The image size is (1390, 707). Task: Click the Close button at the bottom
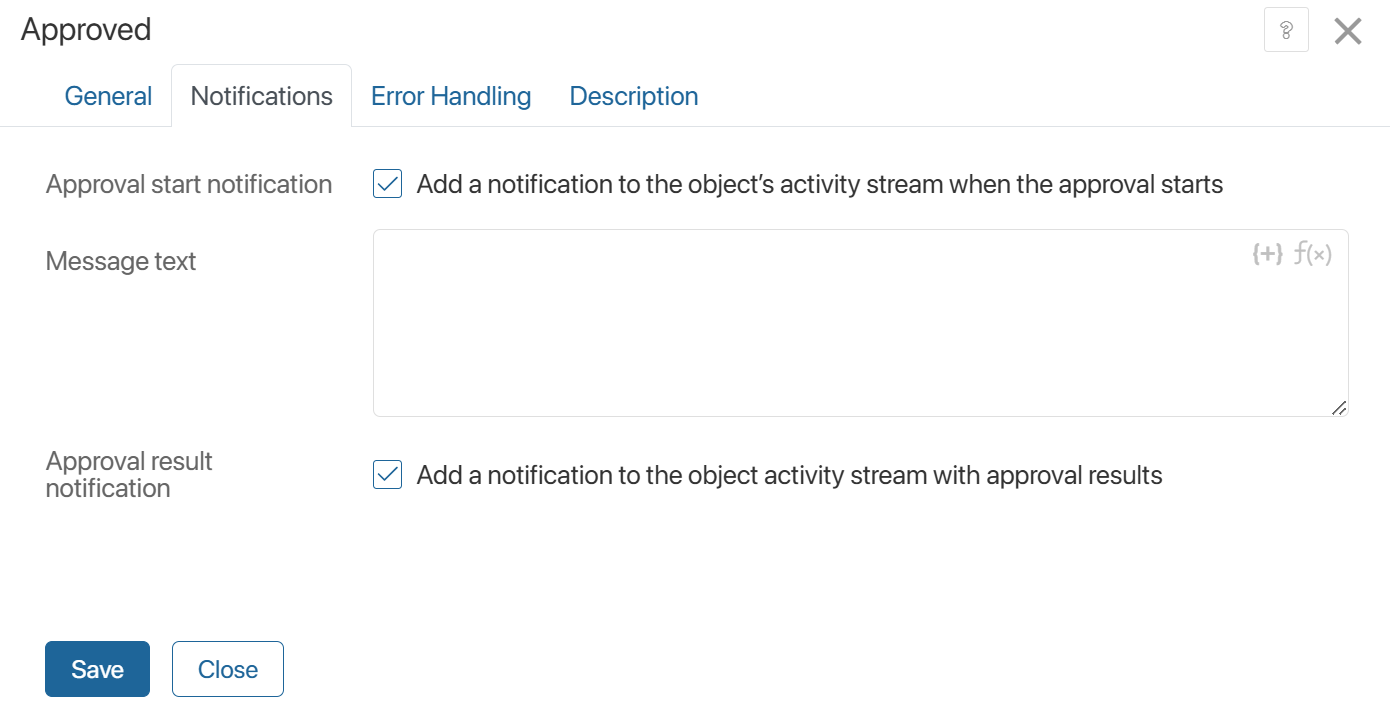227,669
